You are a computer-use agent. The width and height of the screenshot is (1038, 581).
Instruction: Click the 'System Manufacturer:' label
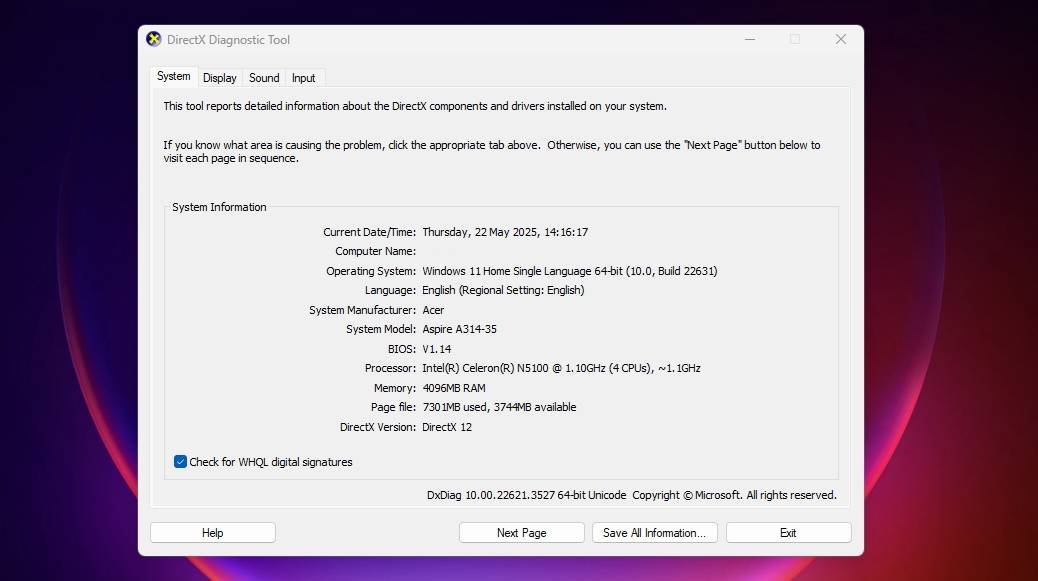363,310
